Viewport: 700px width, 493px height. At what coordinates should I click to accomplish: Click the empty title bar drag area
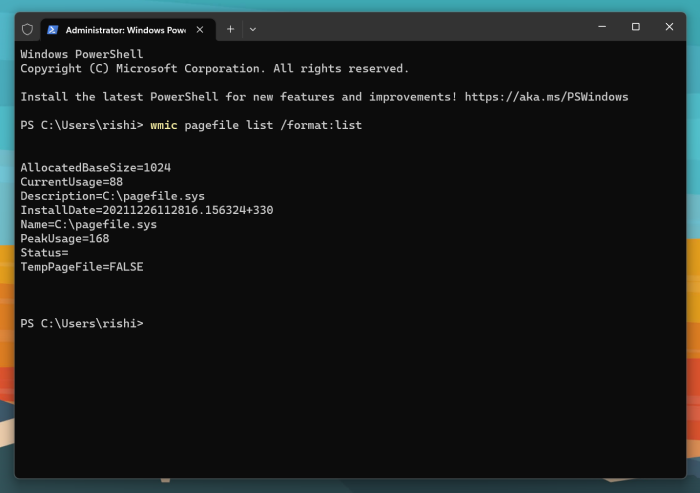[420, 28]
